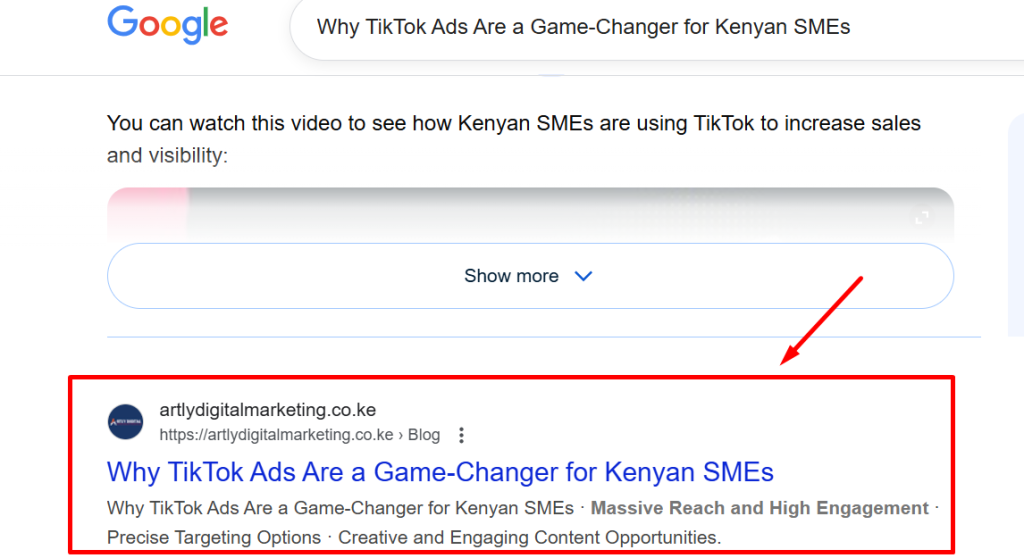Click the Artly Digital site favicon
The height and width of the screenshot is (558, 1024).
click(x=126, y=421)
